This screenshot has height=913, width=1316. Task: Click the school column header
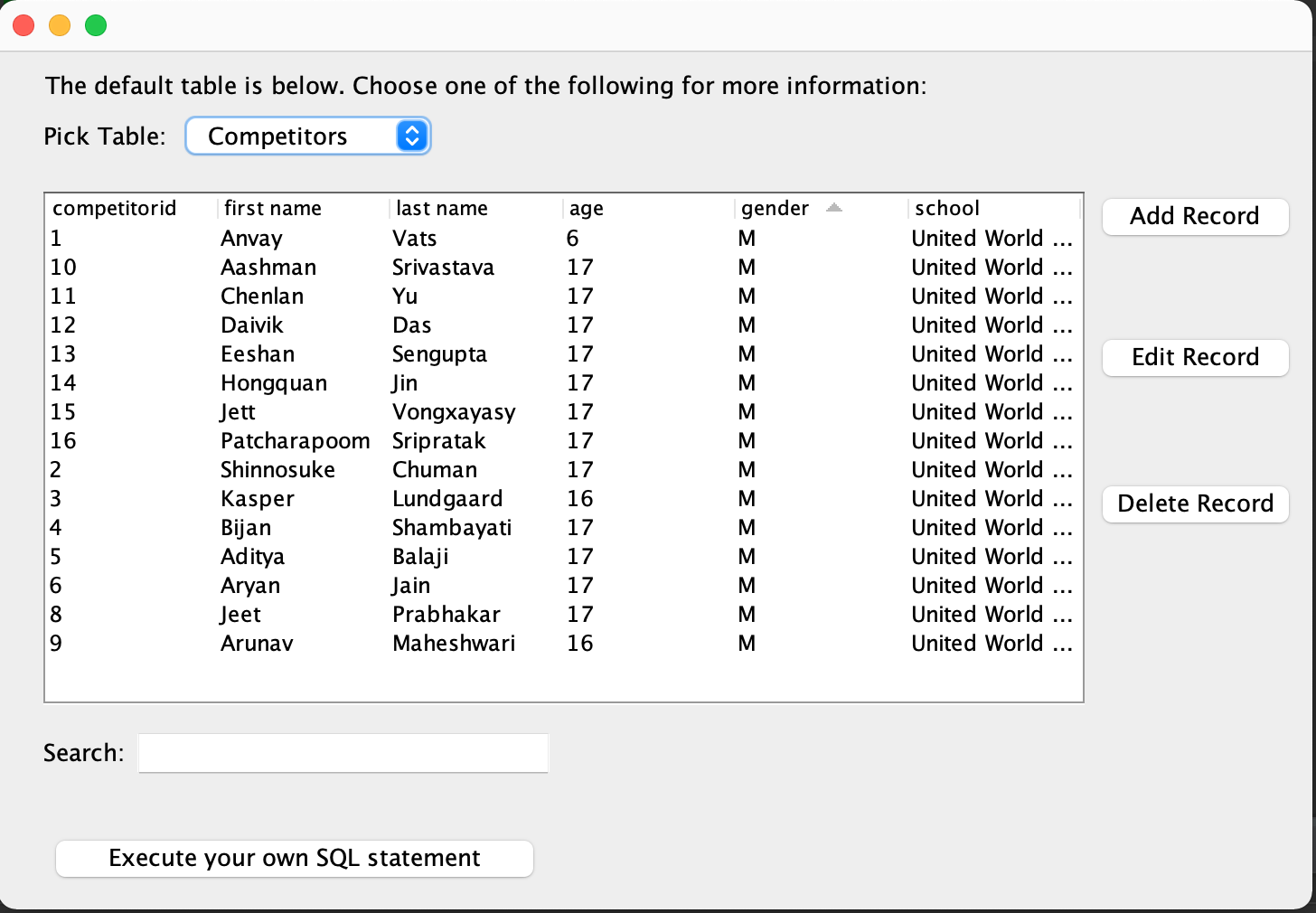[947, 209]
